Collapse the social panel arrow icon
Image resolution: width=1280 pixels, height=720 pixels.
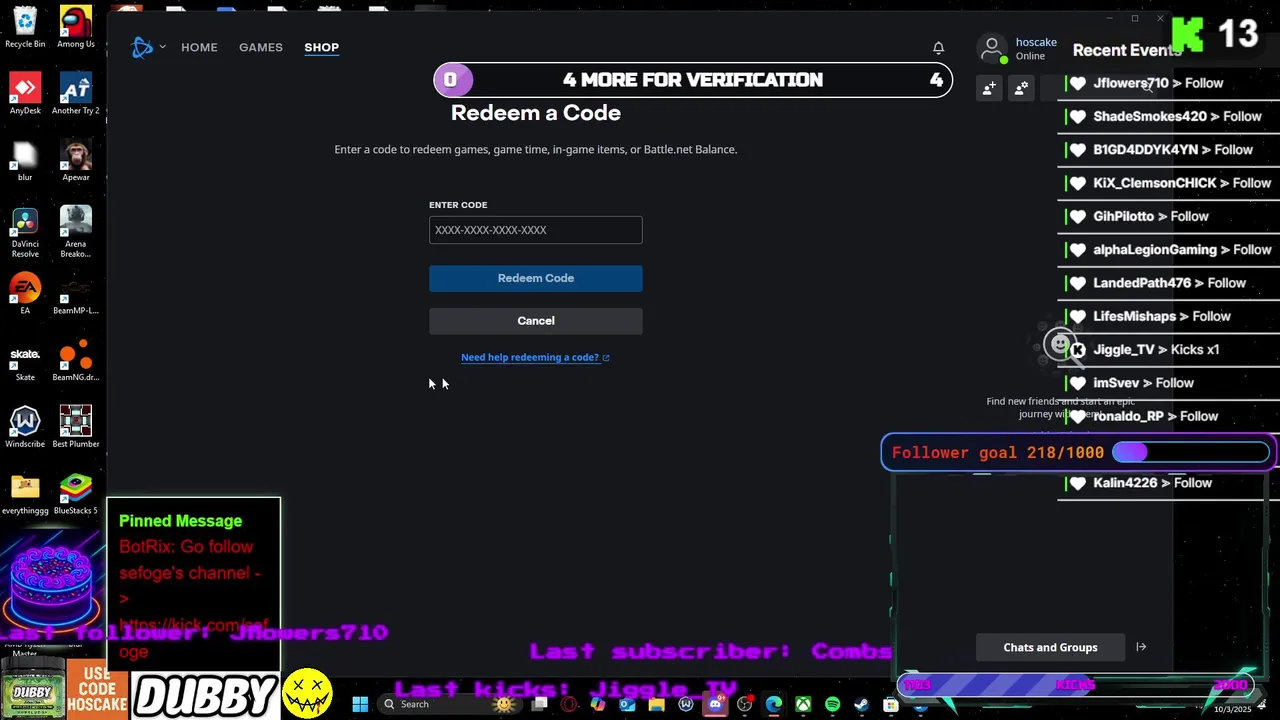click(1141, 647)
